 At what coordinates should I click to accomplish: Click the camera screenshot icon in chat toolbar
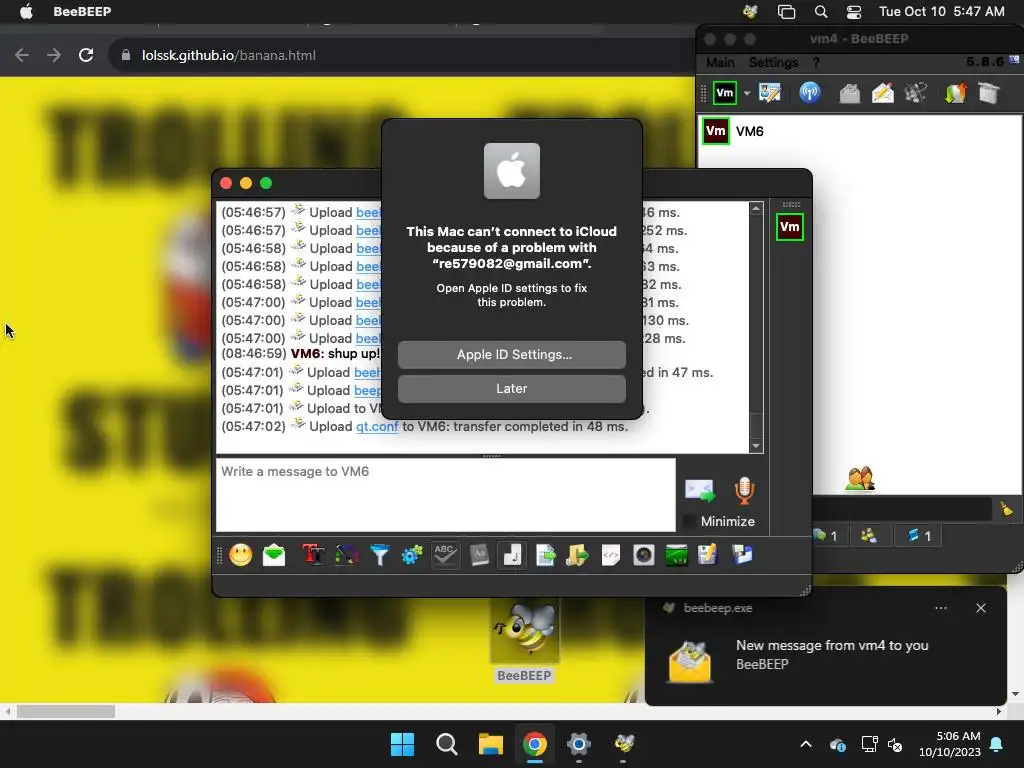point(643,555)
